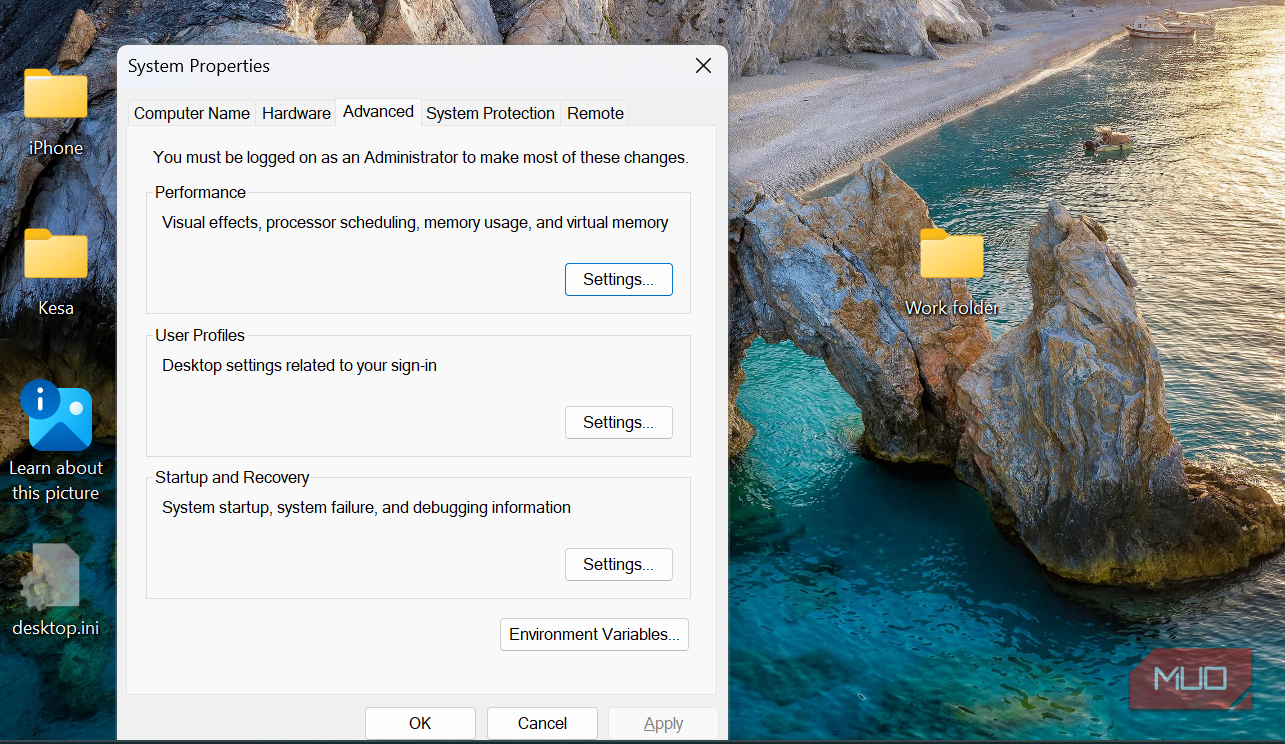
Task: Confirm with the OK button
Action: [420, 723]
